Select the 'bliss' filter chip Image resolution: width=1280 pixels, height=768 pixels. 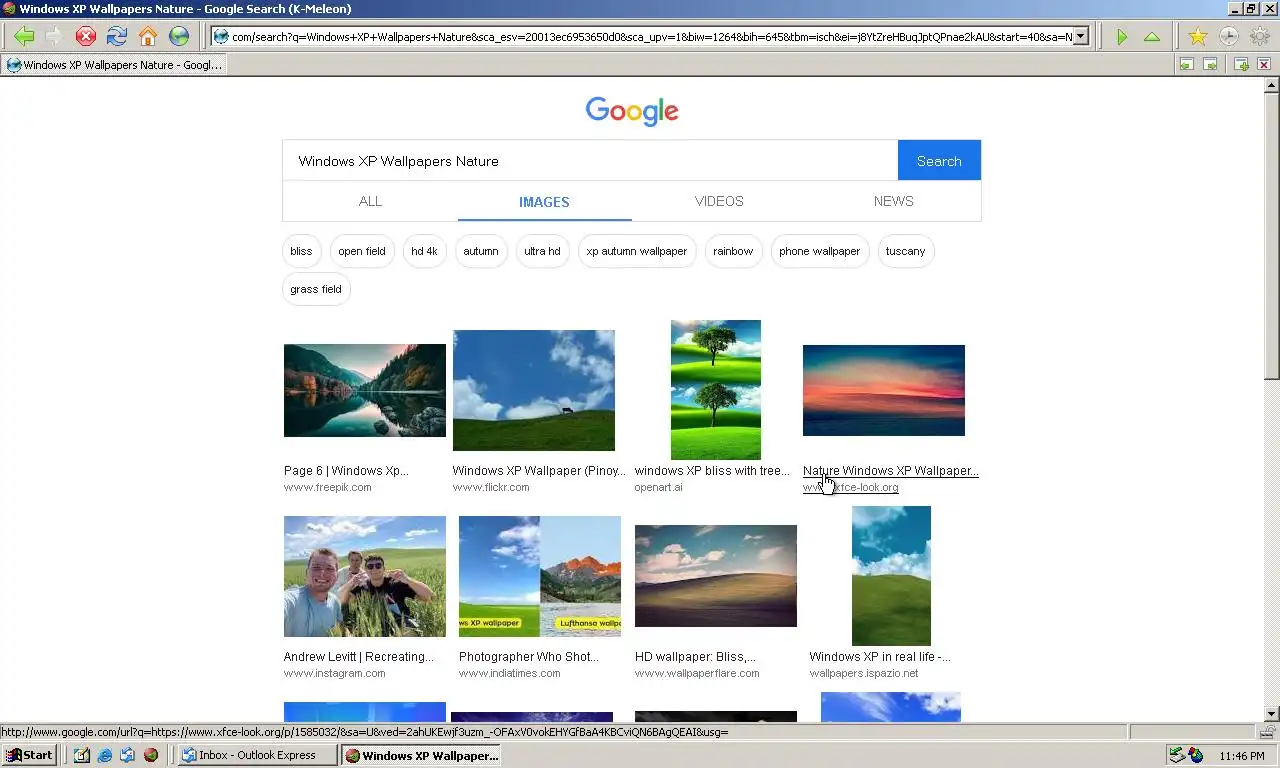coord(301,251)
